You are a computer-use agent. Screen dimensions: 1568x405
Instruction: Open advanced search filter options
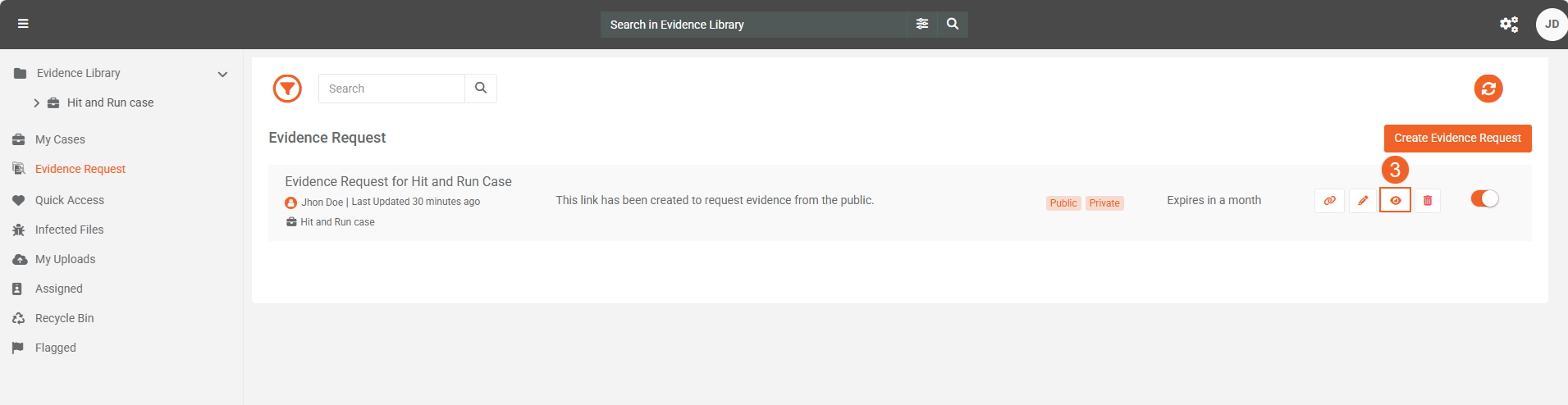[922, 24]
